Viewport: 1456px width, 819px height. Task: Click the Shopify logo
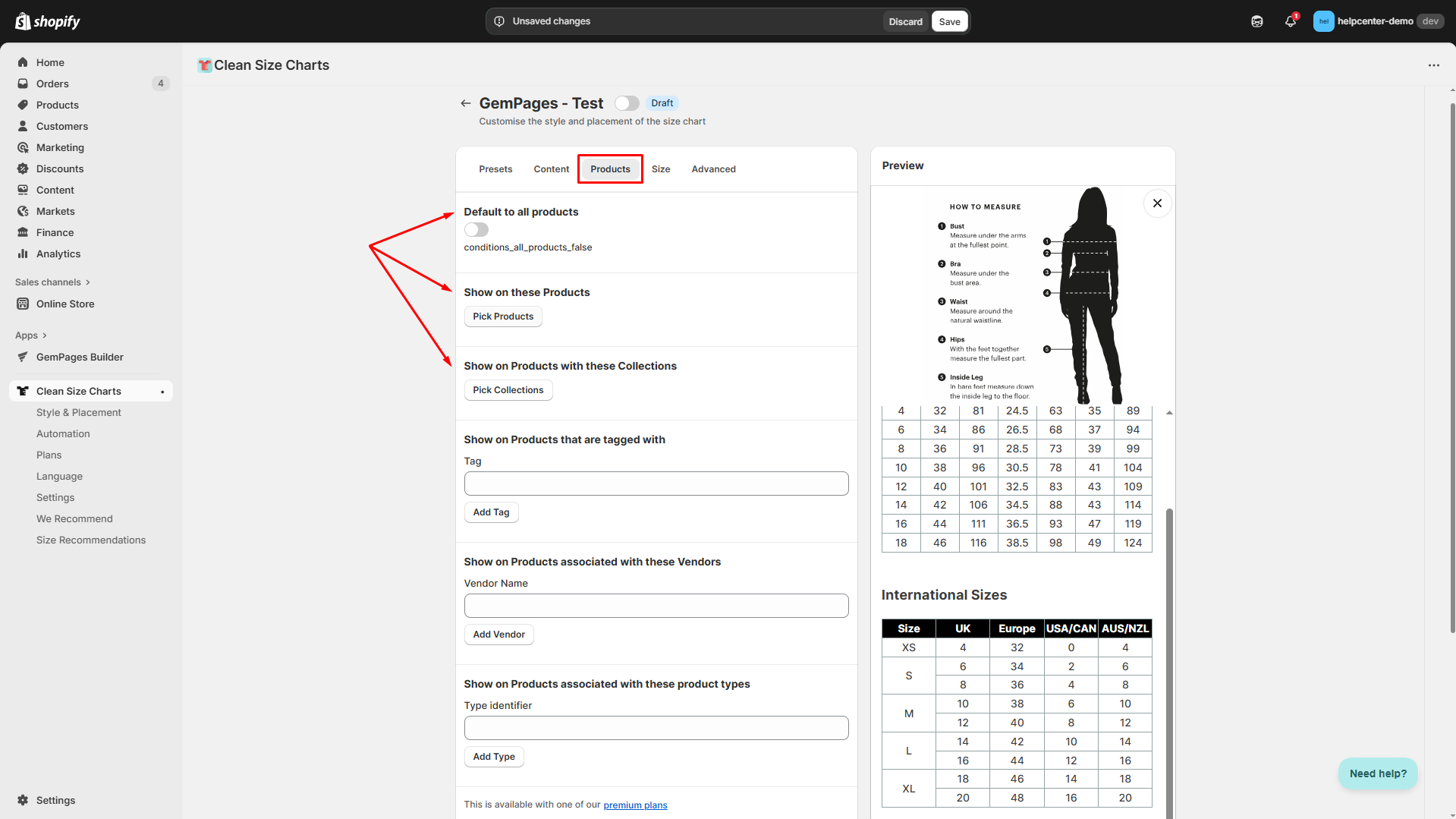tap(48, 21)
